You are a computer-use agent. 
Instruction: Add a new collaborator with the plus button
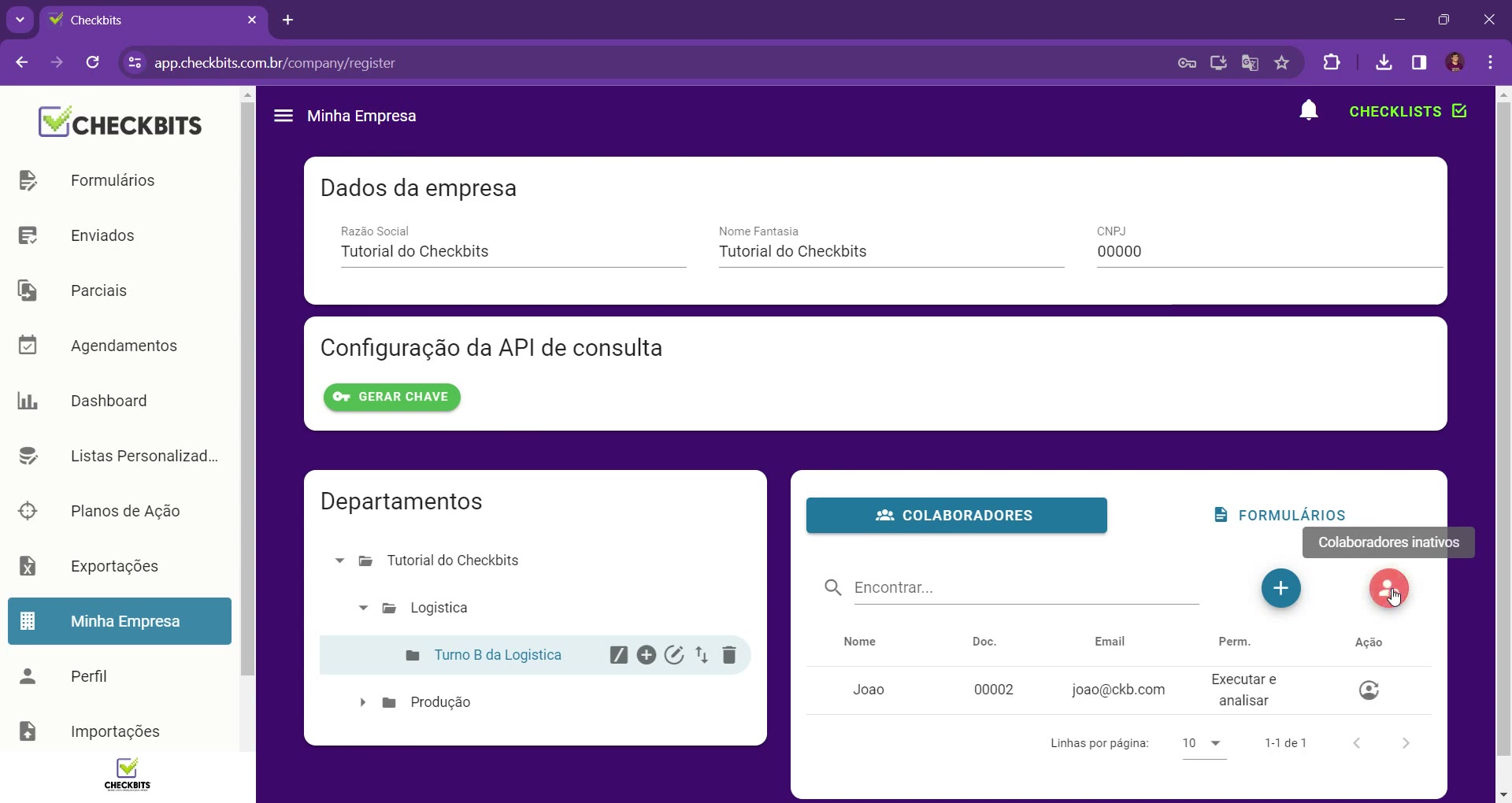point(1281,588)
